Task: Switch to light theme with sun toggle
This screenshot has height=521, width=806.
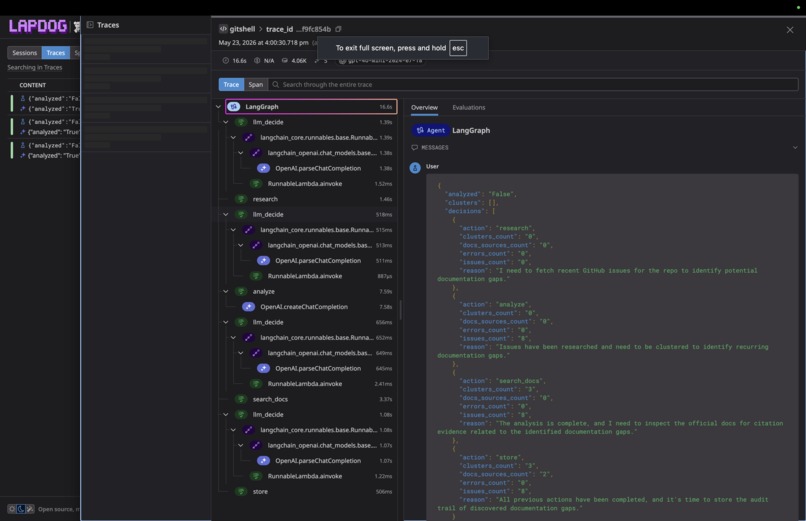Action: 12,509
